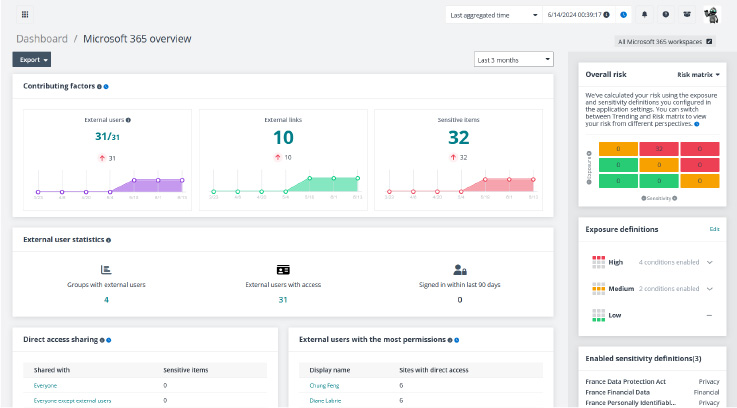Click info icon beside External users label
Screen dimensions: 737x408
click(128, 120)
